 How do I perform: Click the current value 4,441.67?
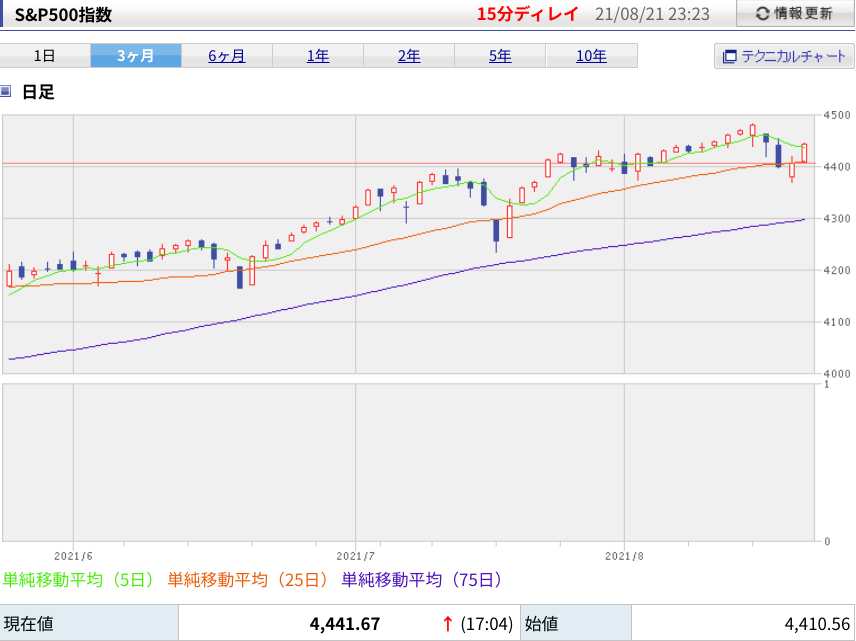[344, 624]
